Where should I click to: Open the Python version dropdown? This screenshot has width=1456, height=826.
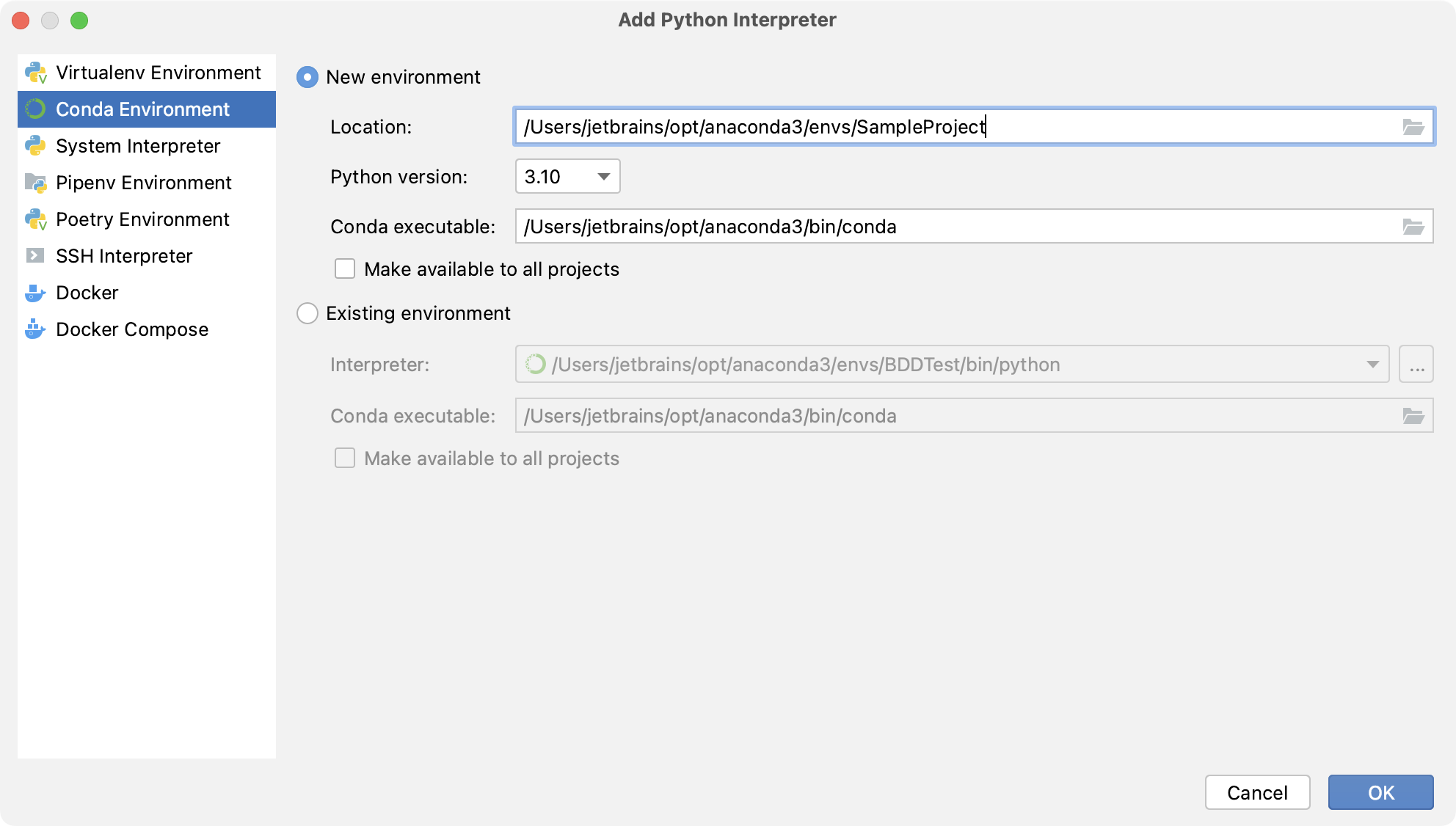tap(567, 177)
